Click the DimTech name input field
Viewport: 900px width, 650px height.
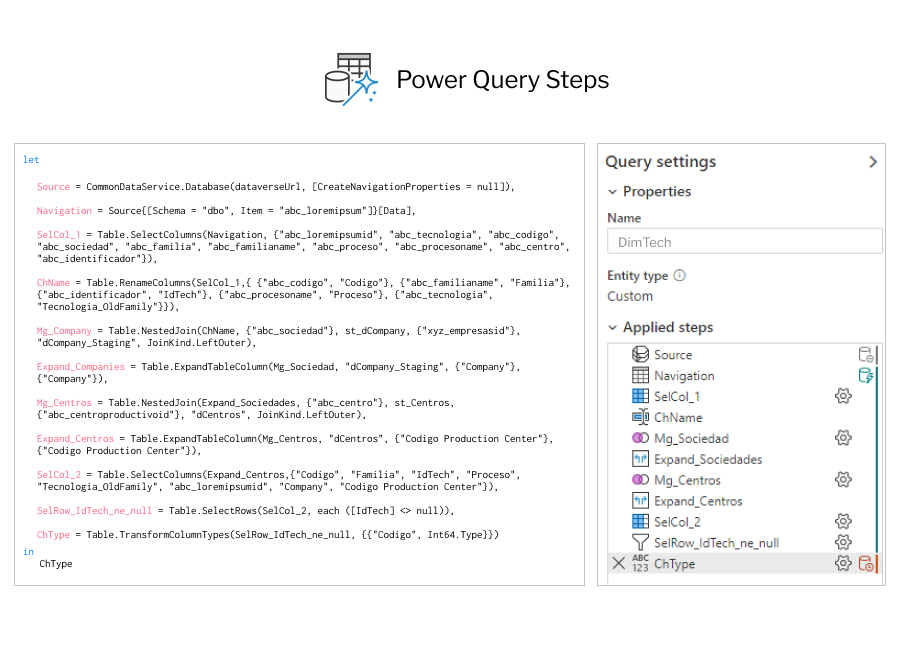(741, 241)
